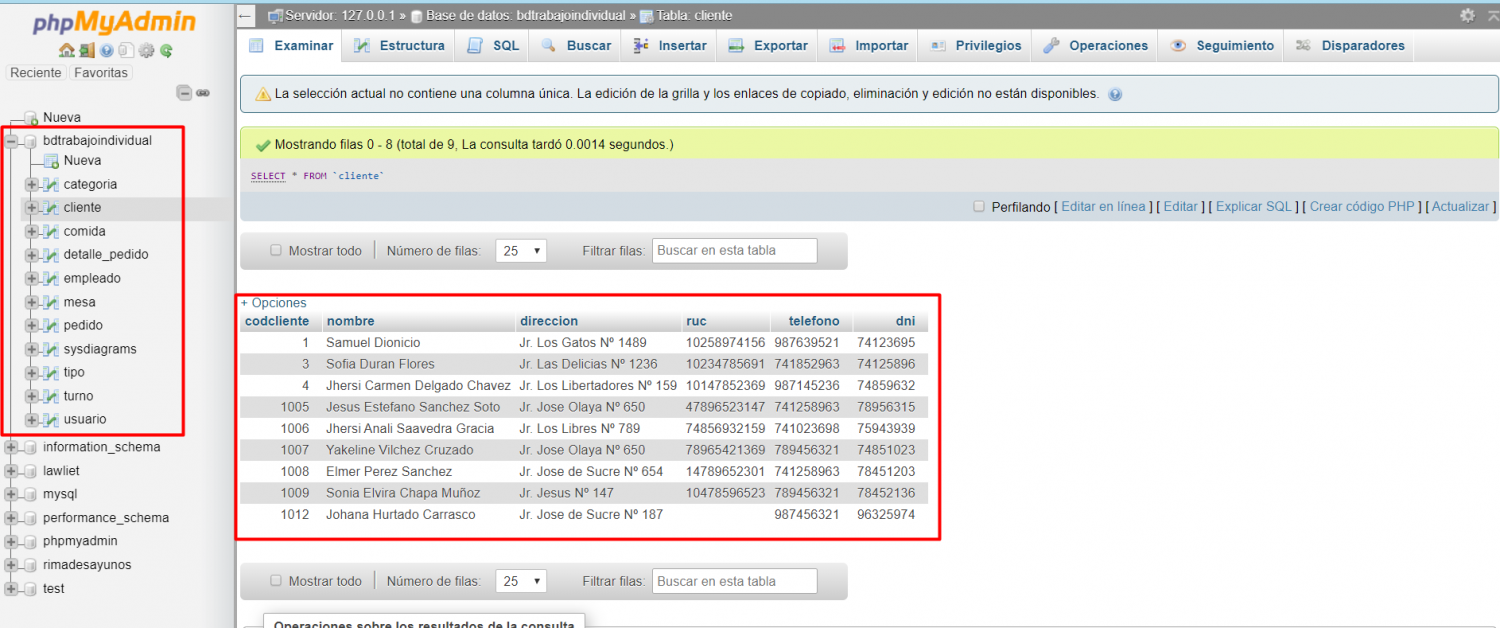Click the link chain icon in sidebar
This screenshot has height=628, width=1500.
click(203, 93)
